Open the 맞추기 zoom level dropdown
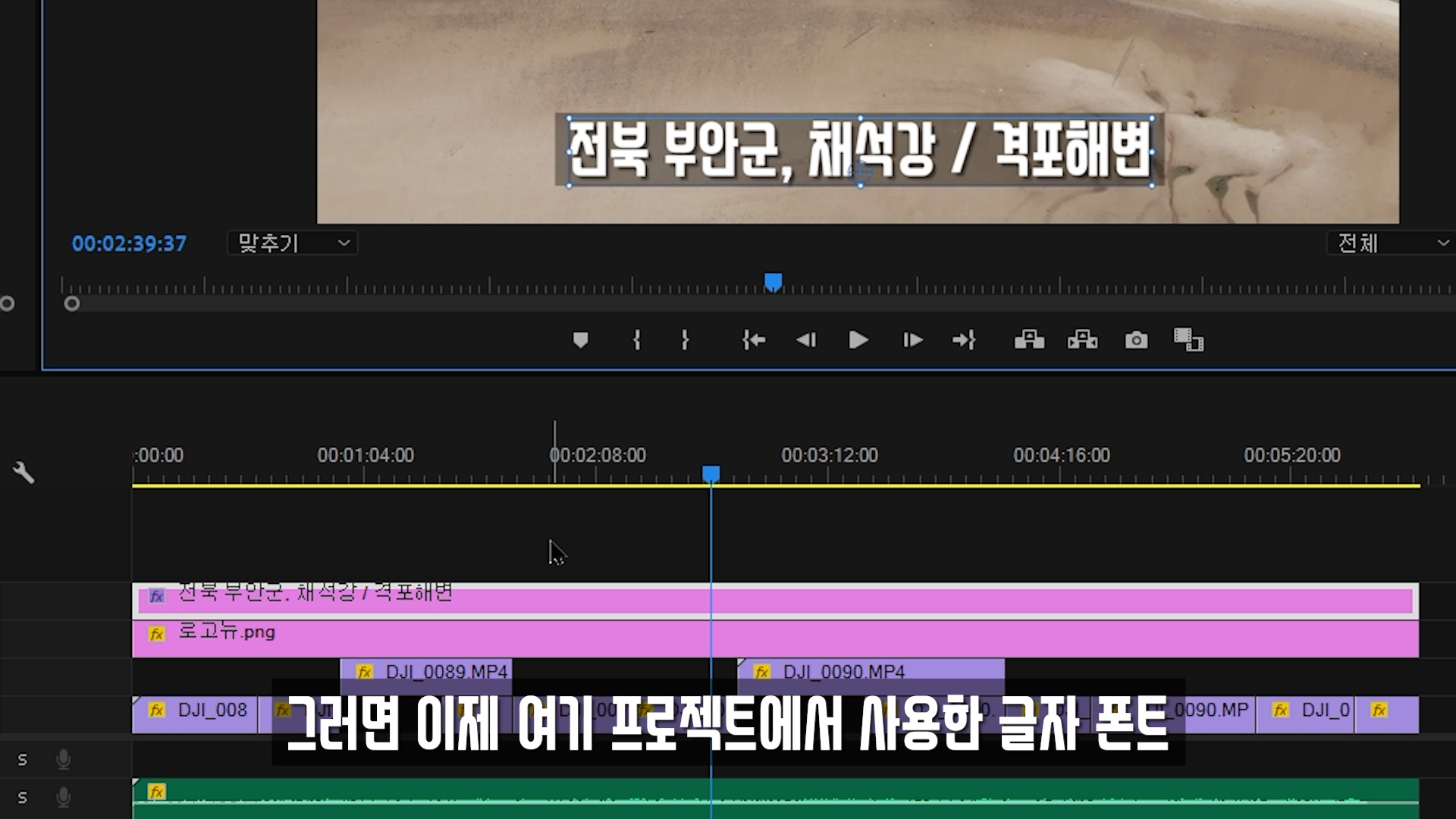Image resolution: width=1456 pixels, height=819 pixels. 293,243
